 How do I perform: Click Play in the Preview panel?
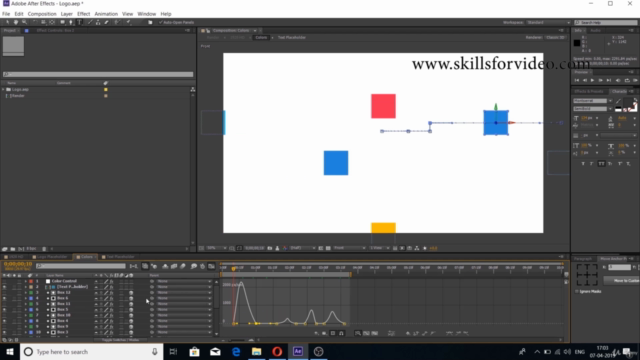(592, 80)
